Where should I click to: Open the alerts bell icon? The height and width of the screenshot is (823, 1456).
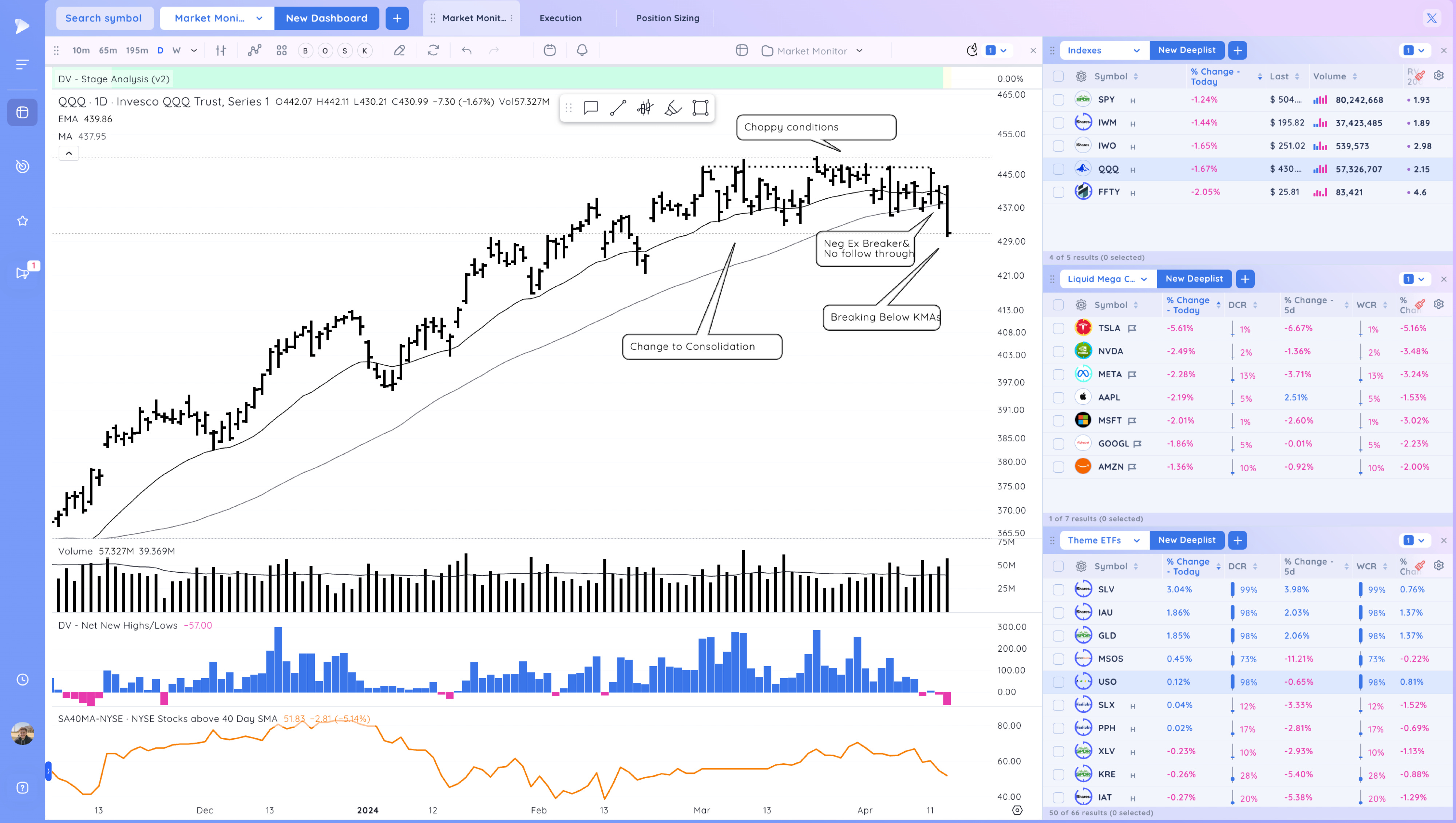(x=582, y=50)
